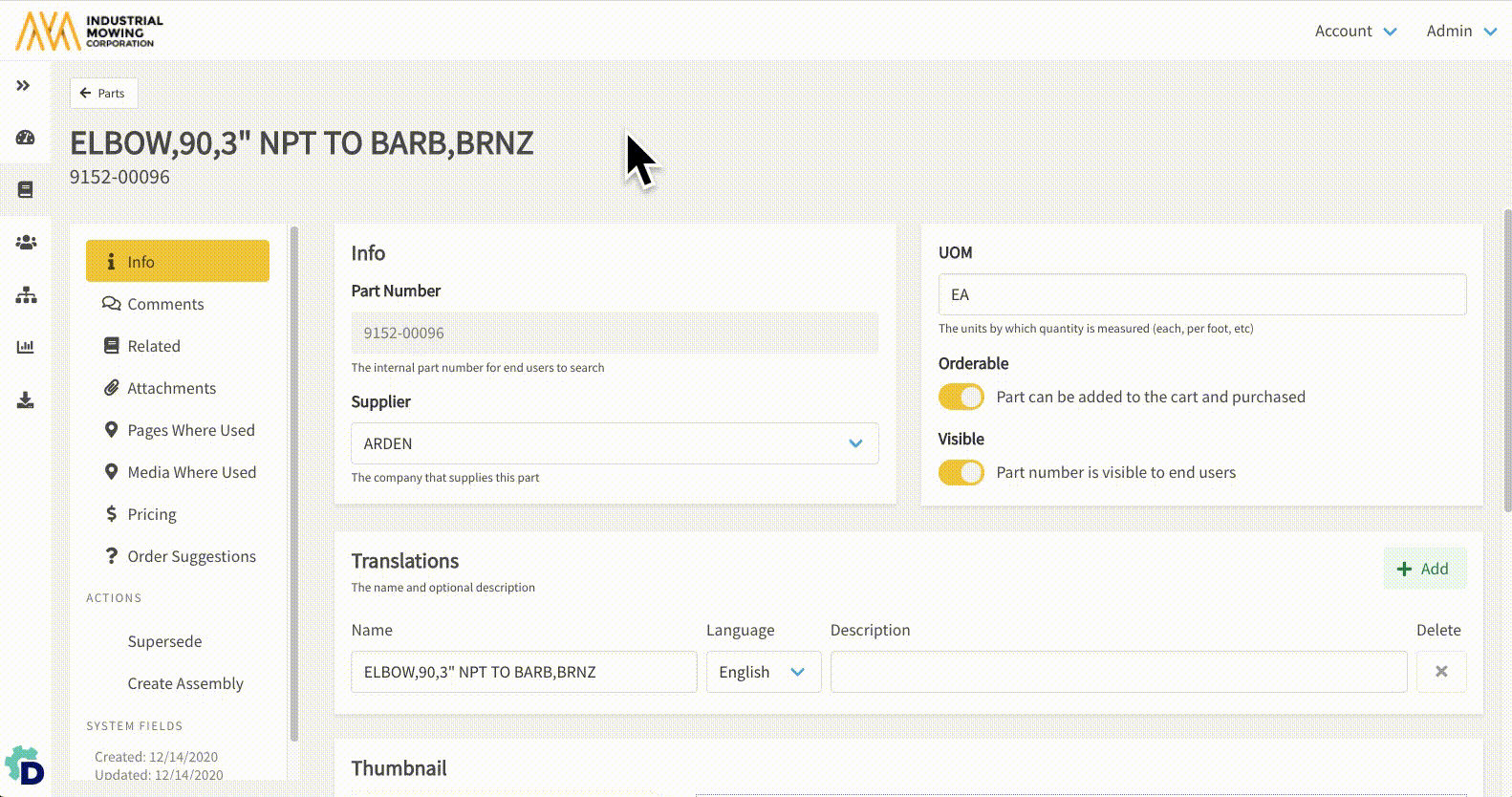Expand the left sidebar with double chevron
1512x797 pixels.
(x=24, y=86)
